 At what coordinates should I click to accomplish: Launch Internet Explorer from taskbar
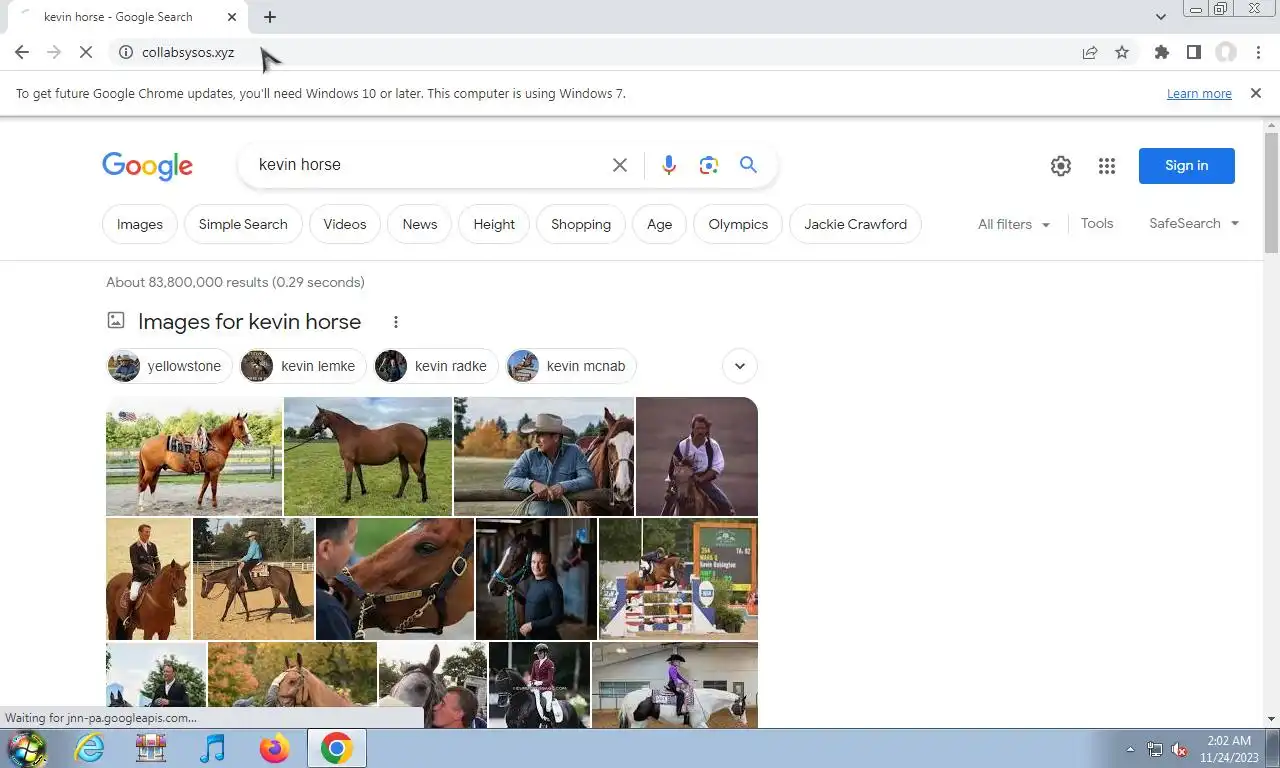pos(89,748)
